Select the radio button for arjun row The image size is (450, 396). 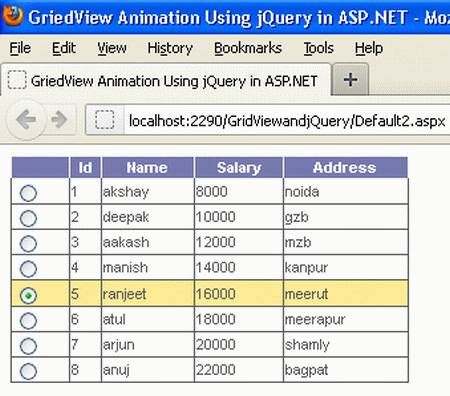[28, 346]
